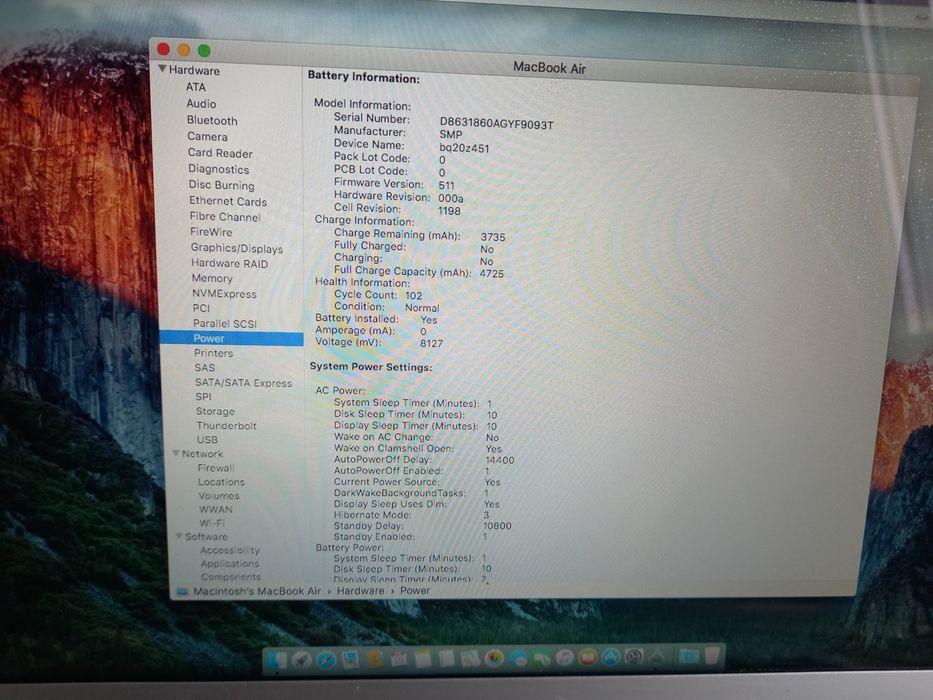This screenshot has height=700, width=933.
Task: Select Graphics/Displays in the sidebar
Action: point(237,248)
